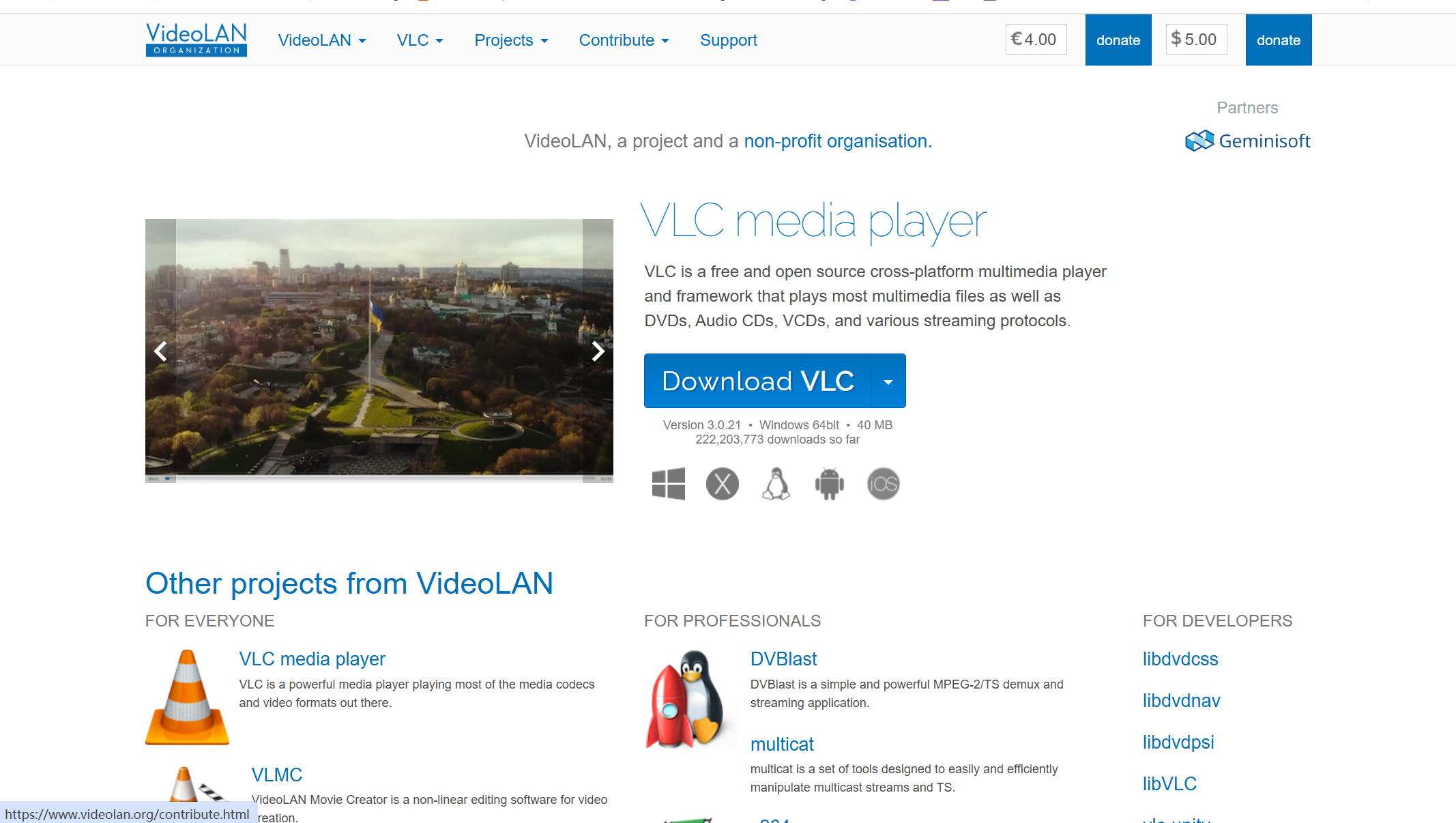1456x823 pixels.
Task: Click the dollar 5.00 donation field
Action: (x=1196, y=40)
